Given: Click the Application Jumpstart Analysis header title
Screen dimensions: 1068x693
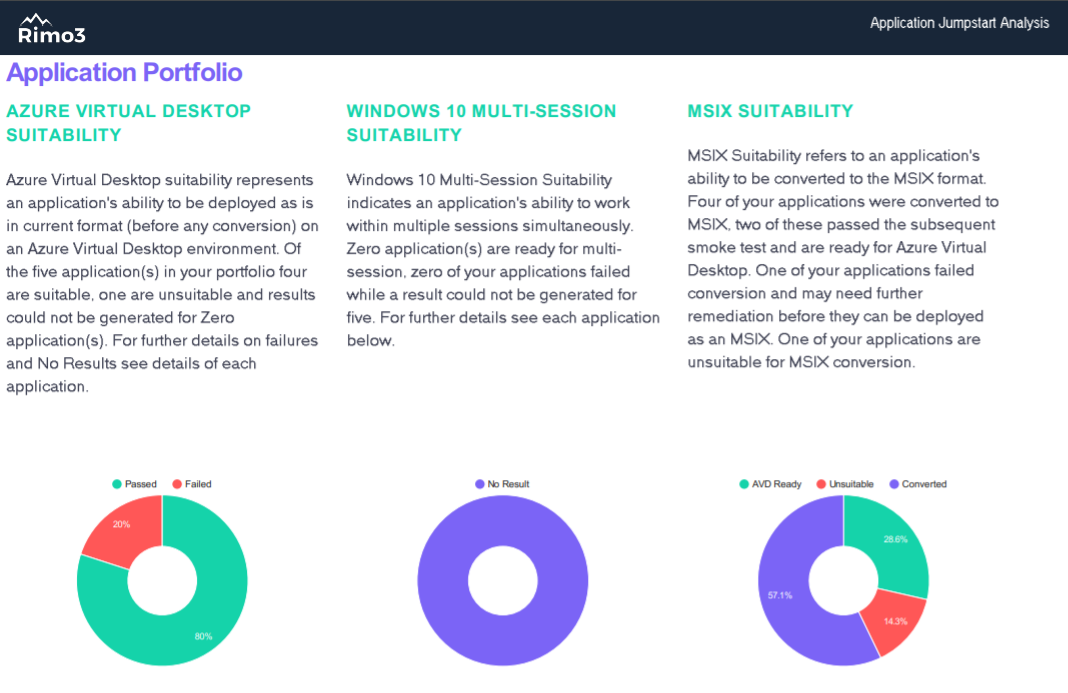Looking at the screenshot, I should (959, 23).
